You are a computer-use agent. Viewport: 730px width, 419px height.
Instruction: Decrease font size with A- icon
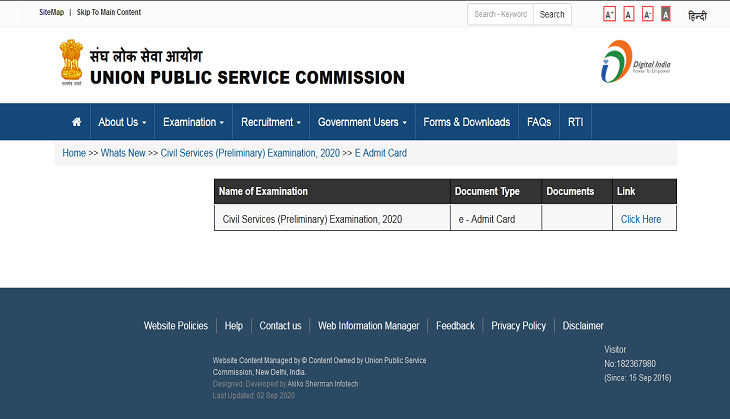click(x=648, y=14)
